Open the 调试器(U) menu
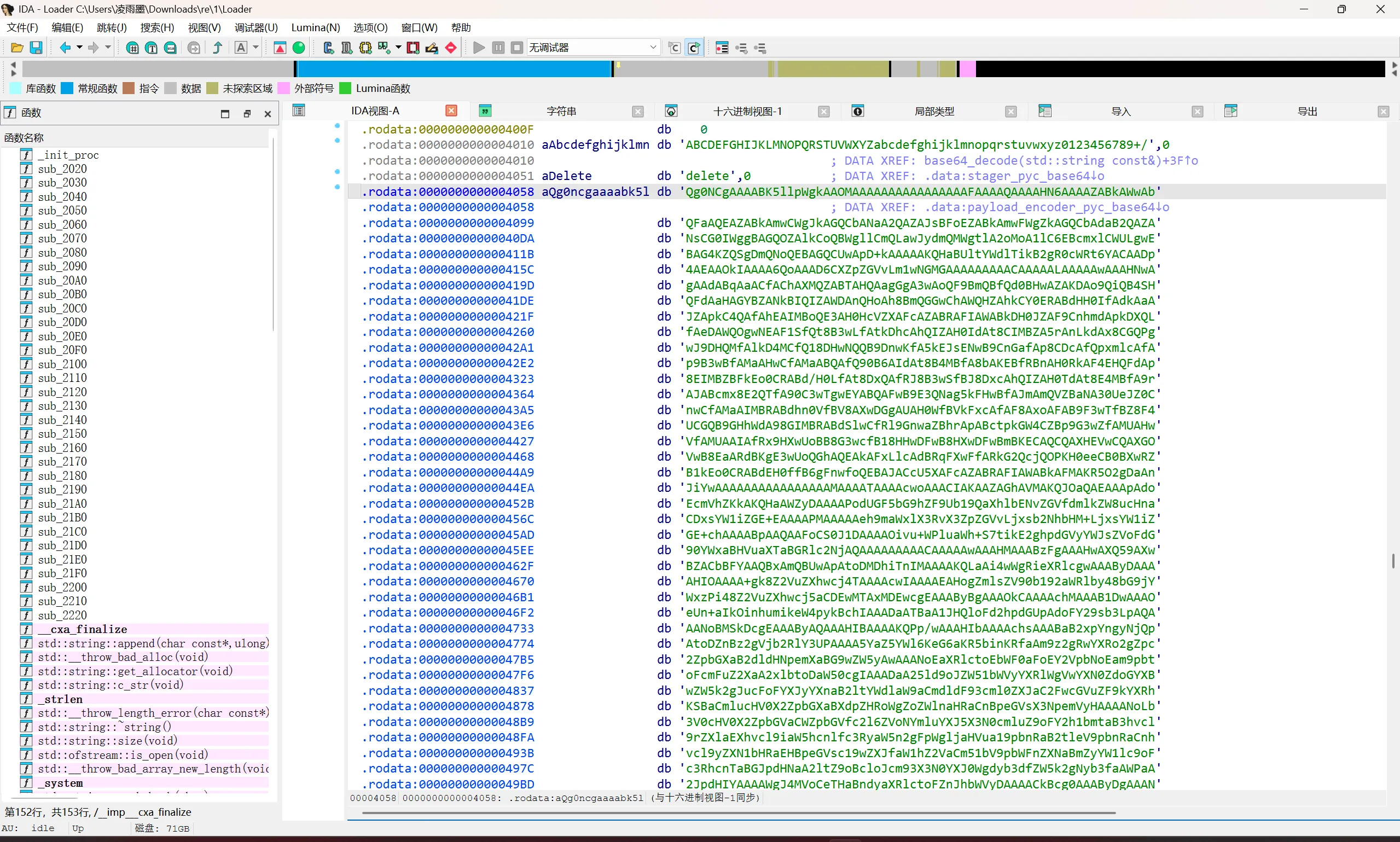The height and width of the screenshot is (842, 1400). (x=256, y=27)
